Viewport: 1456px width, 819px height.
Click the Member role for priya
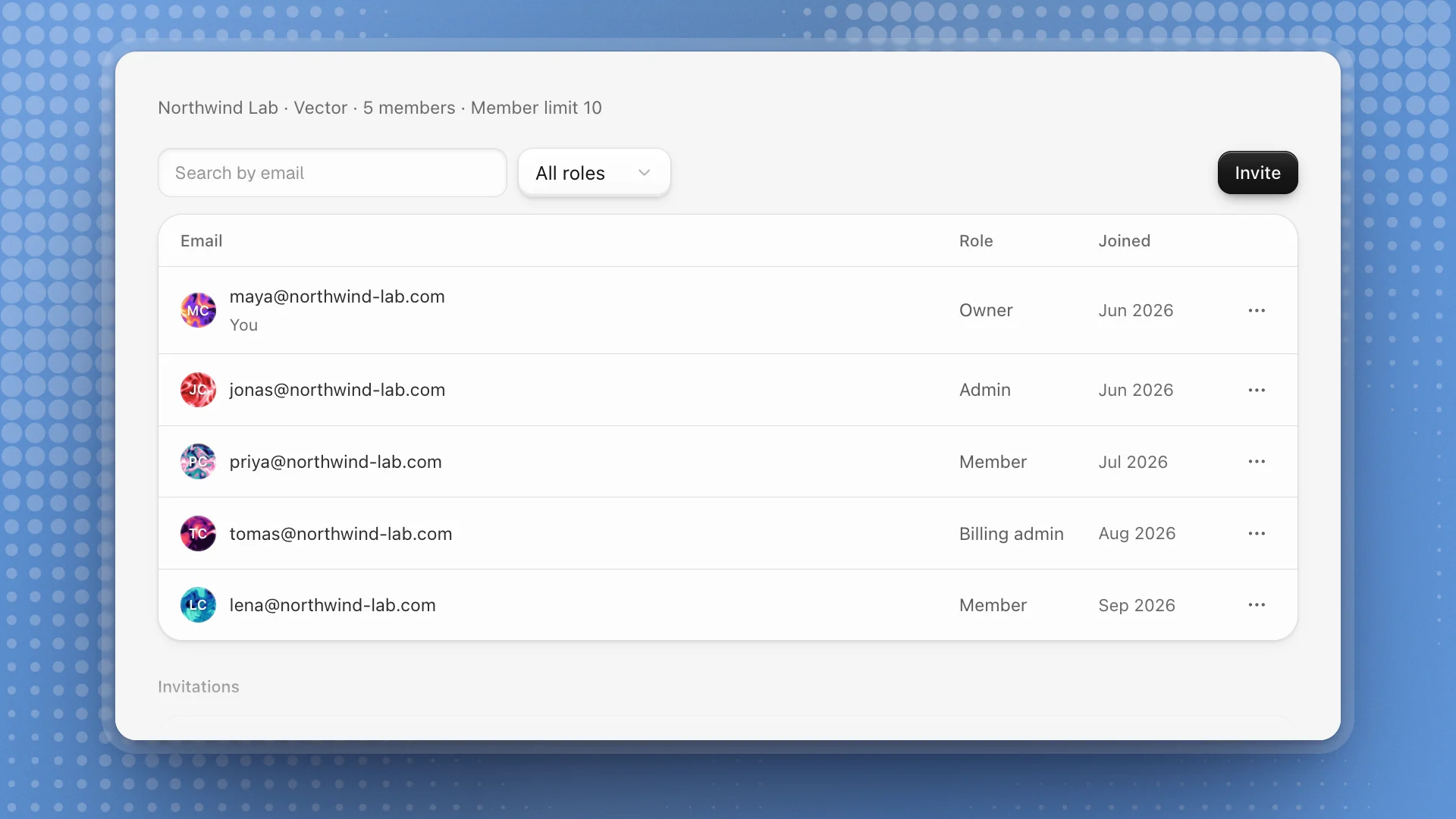[x=993, y=462]
